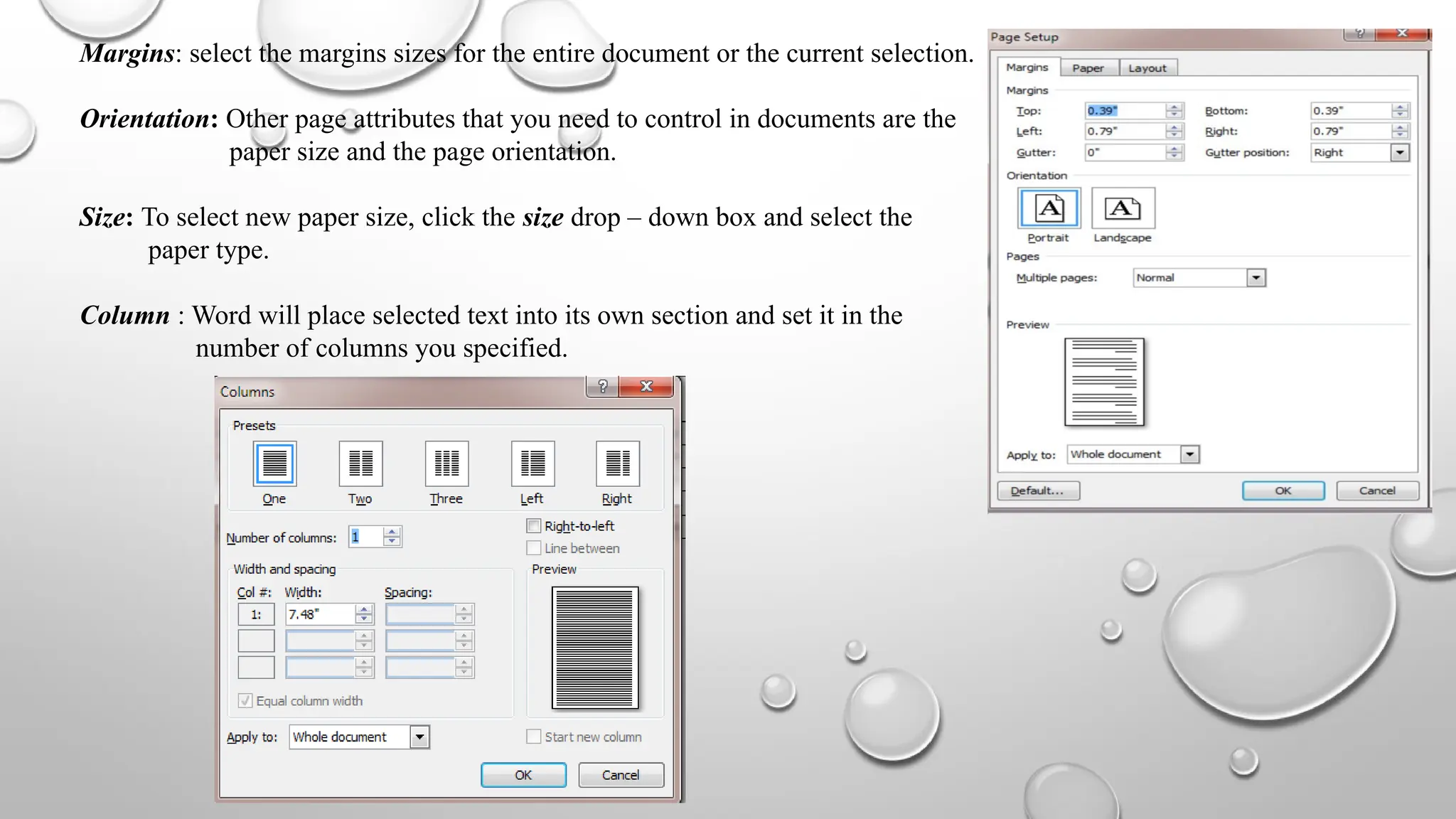The width and height of the screenshot is (1456, 819).
Task: Click the Page Setup preview thumbnail
Action: click(x=1104, y=382)
